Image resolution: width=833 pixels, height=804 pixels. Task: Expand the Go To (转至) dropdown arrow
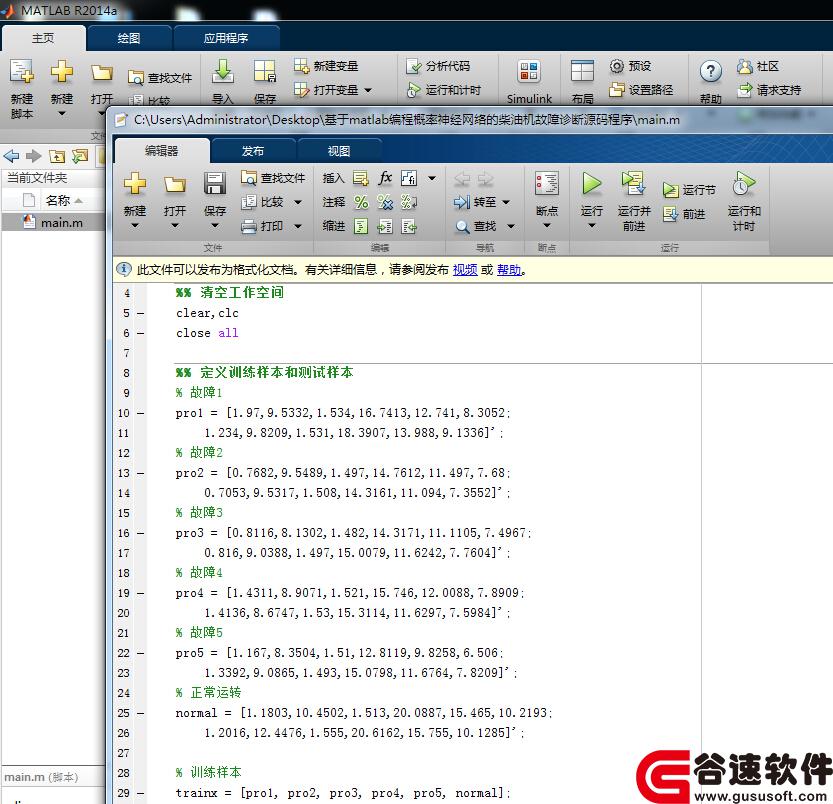pos(506,202)
